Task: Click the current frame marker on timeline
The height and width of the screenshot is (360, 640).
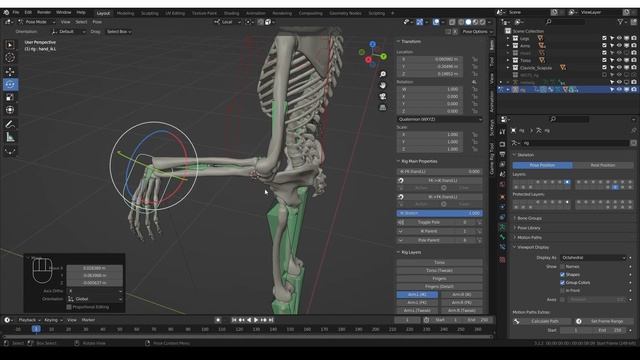Action: (36, 329)
